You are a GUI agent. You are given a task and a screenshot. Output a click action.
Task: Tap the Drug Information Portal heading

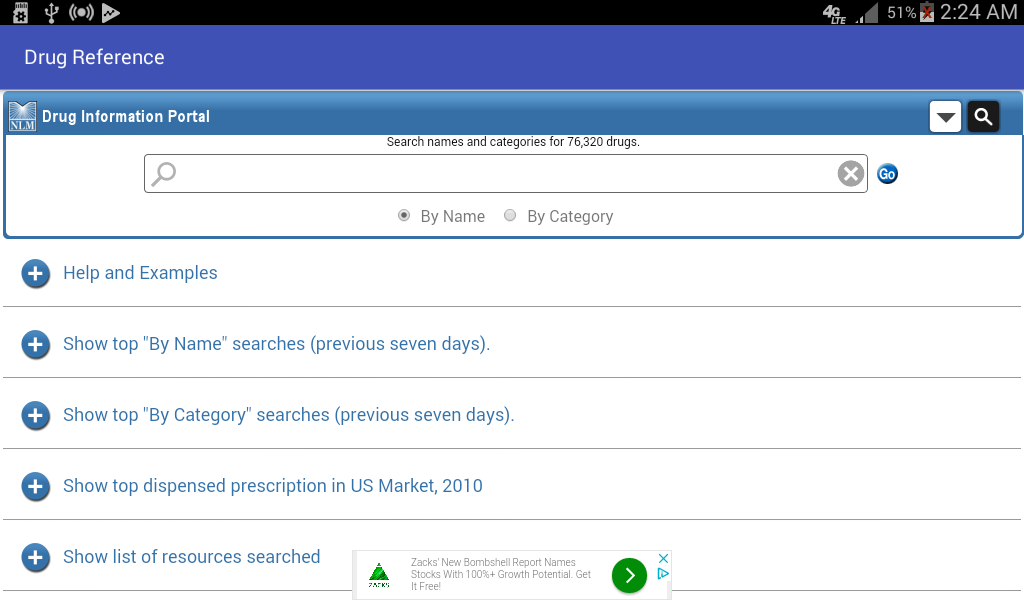tap(126, 116)
